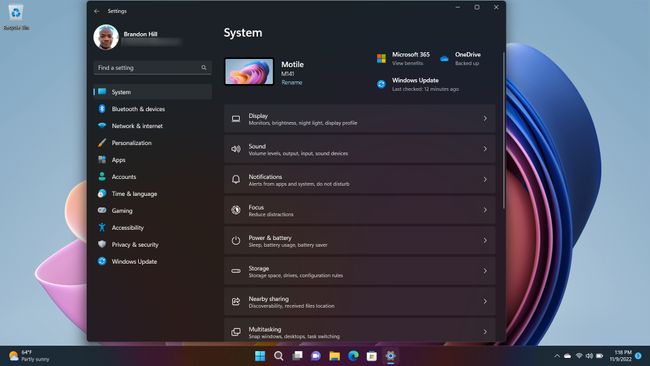Image resolution: width=650 pixels, height=366 pixels.
Task: Click Brandon Hill's profile picture
Action: (x=106, y=37)
